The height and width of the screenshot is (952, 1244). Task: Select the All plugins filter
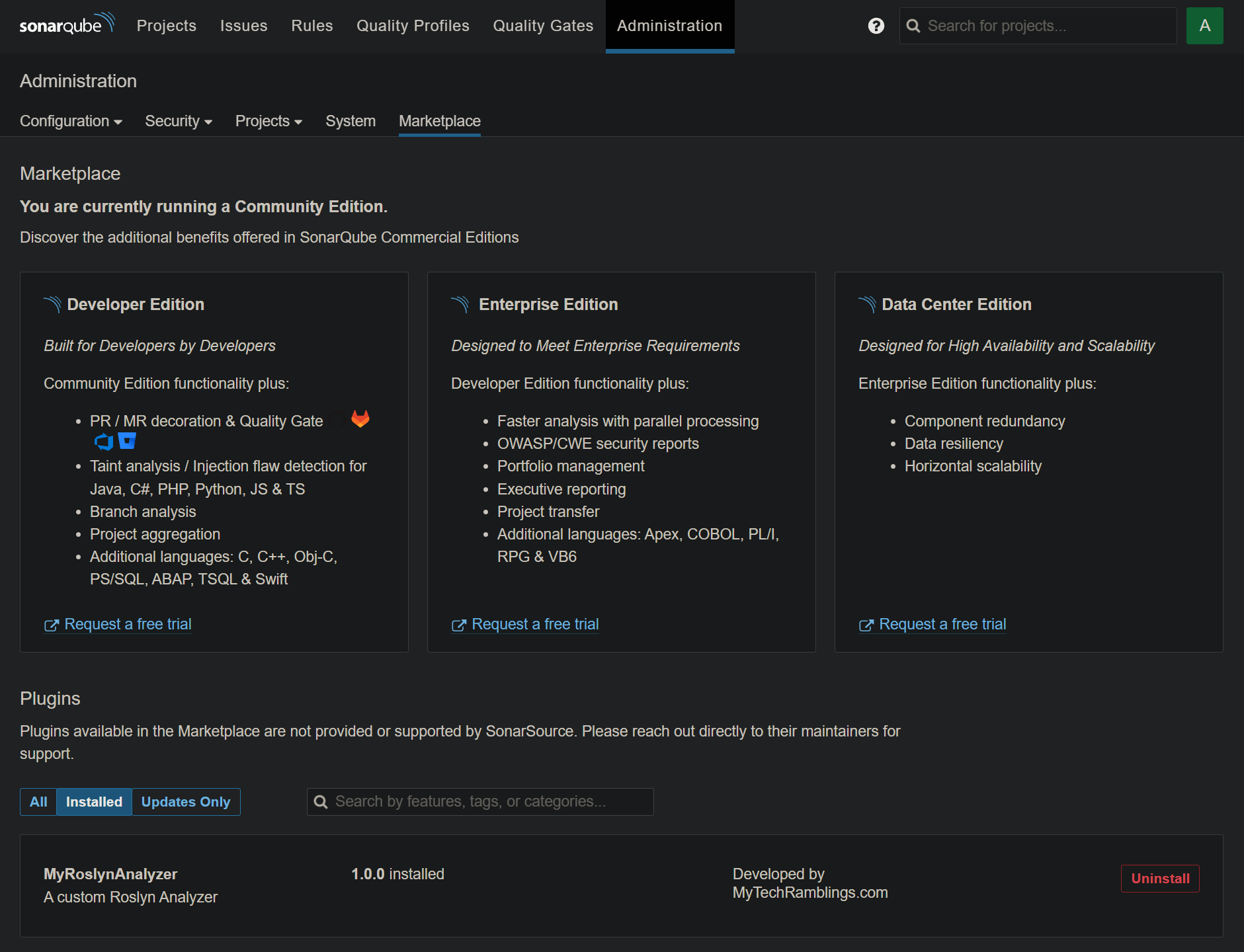38,802
